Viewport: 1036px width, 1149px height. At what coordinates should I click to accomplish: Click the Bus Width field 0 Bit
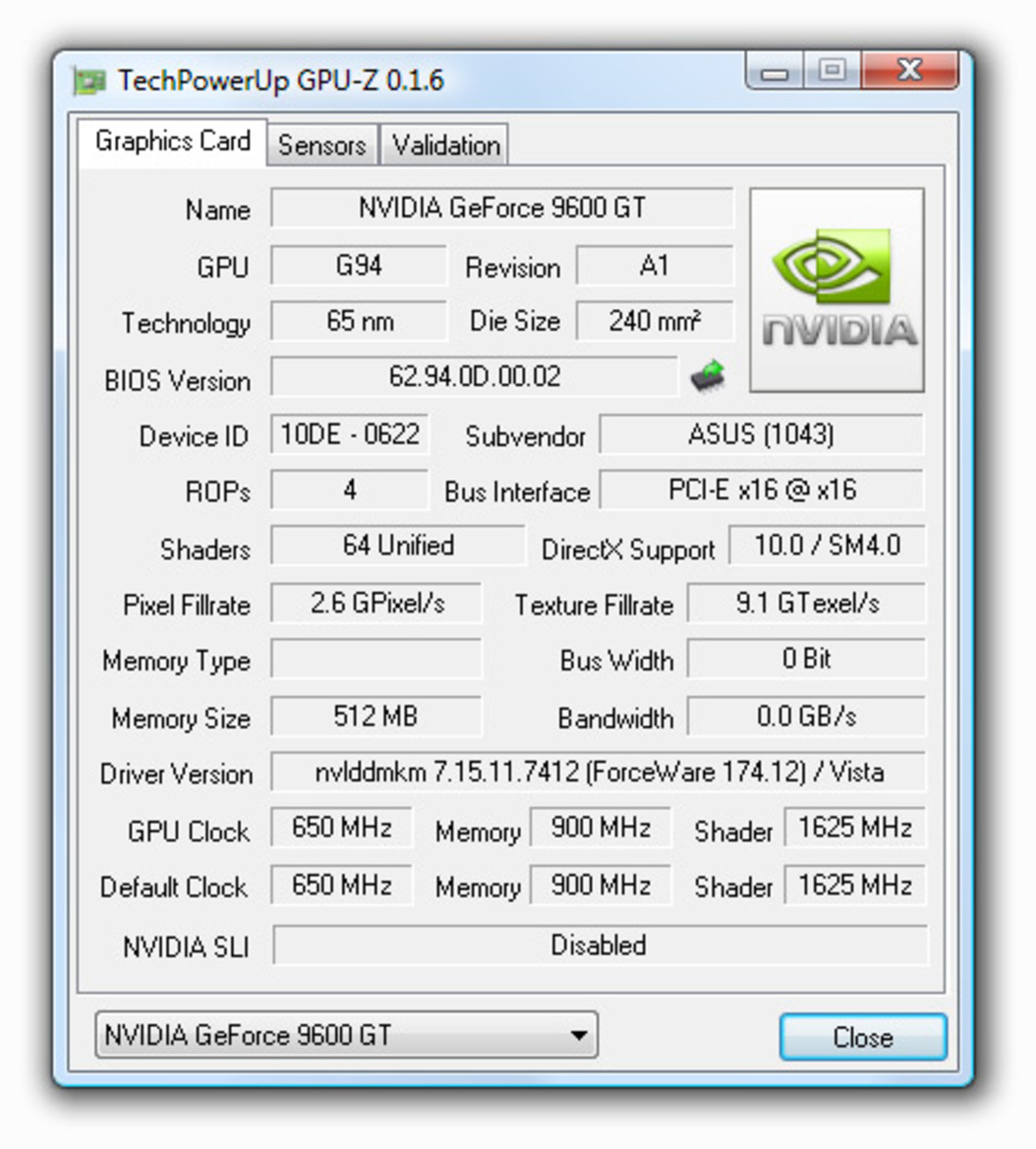[x=807, y=659]
